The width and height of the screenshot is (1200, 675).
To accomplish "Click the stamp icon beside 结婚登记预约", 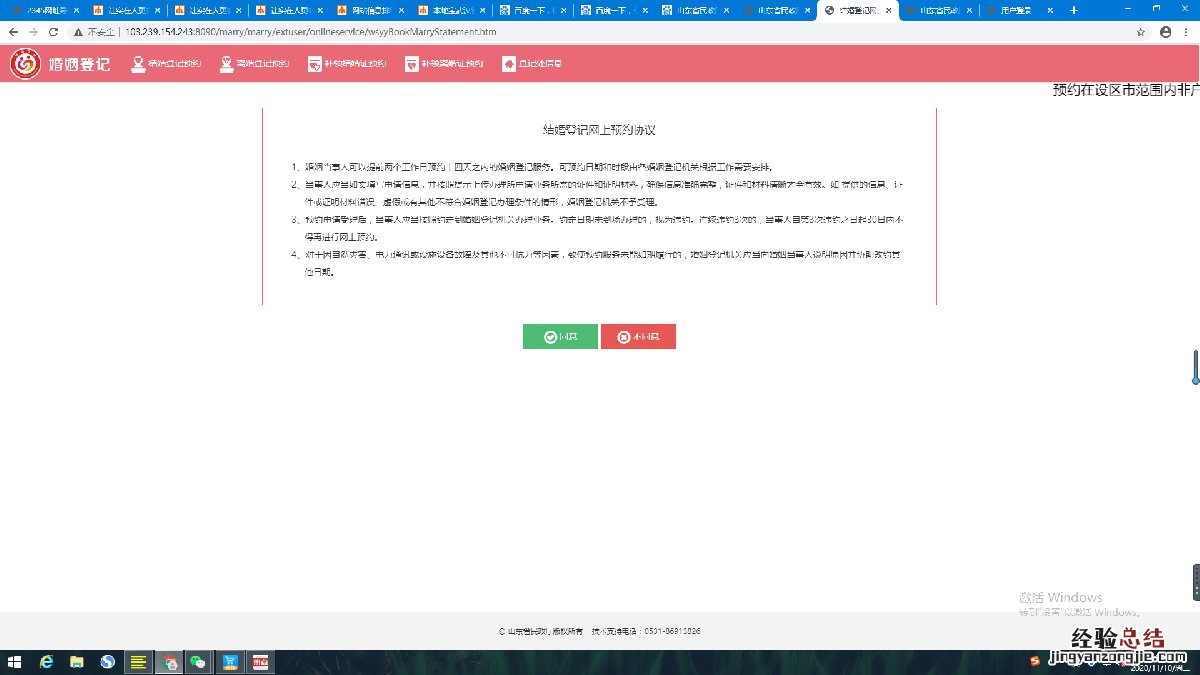I will pyautogui.click(x=138, y=64).
